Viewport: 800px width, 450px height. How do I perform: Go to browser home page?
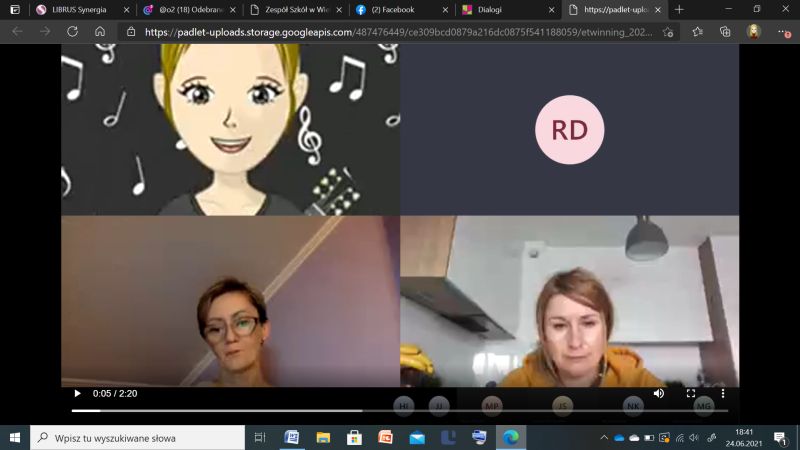pos(100,31)
